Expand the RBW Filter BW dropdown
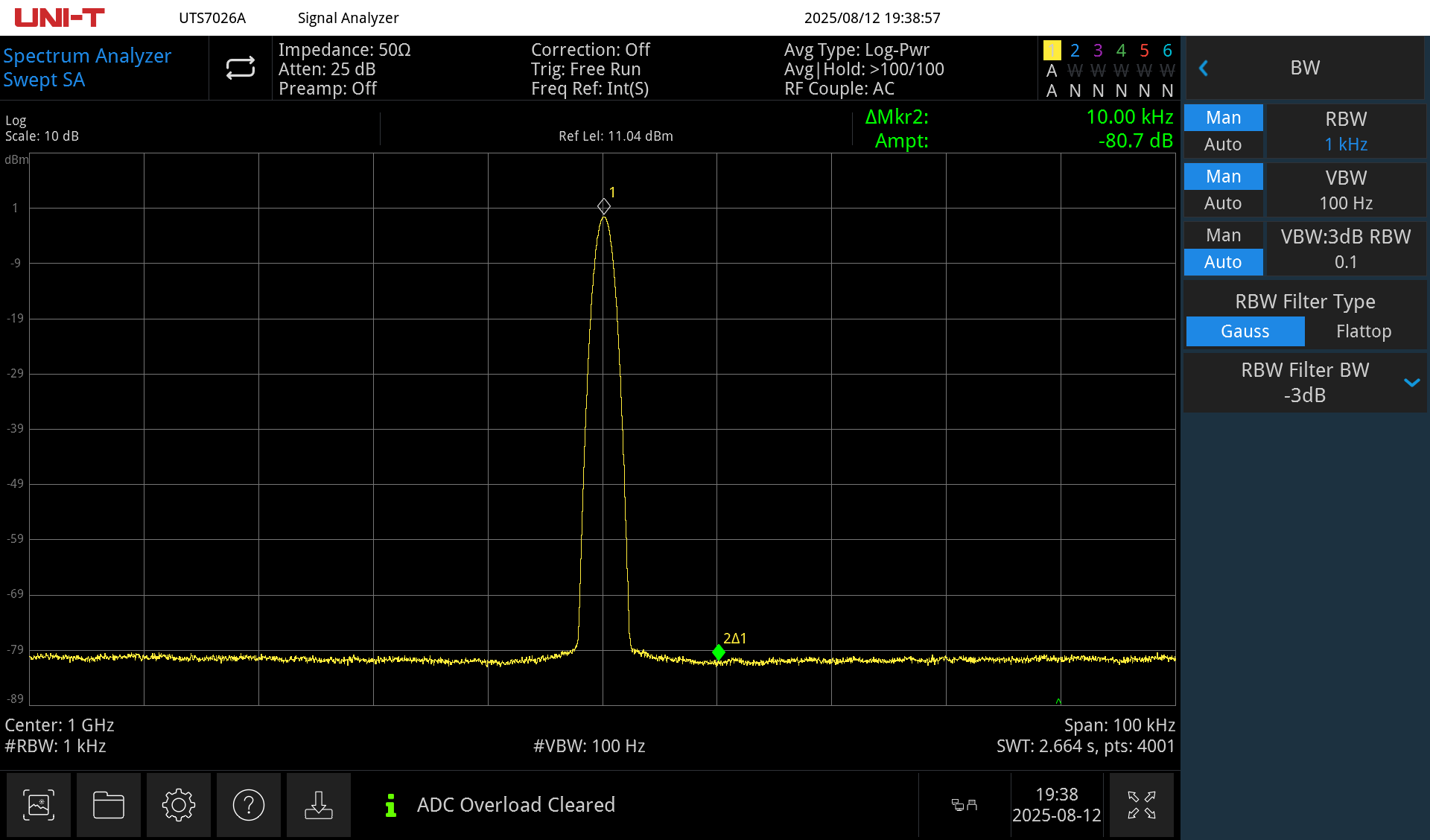The height and width of the screenshot is (840, 1430). pyautogui.click(x=1412, y=383)
